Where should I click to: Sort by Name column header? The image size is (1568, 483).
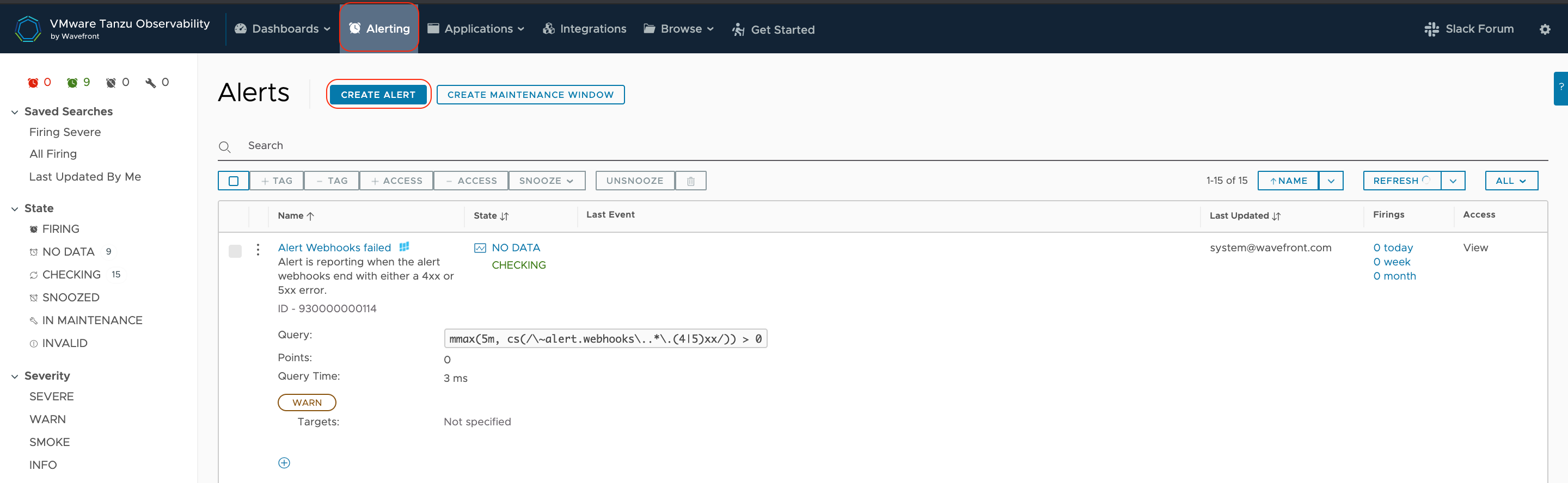coord(296,215)
